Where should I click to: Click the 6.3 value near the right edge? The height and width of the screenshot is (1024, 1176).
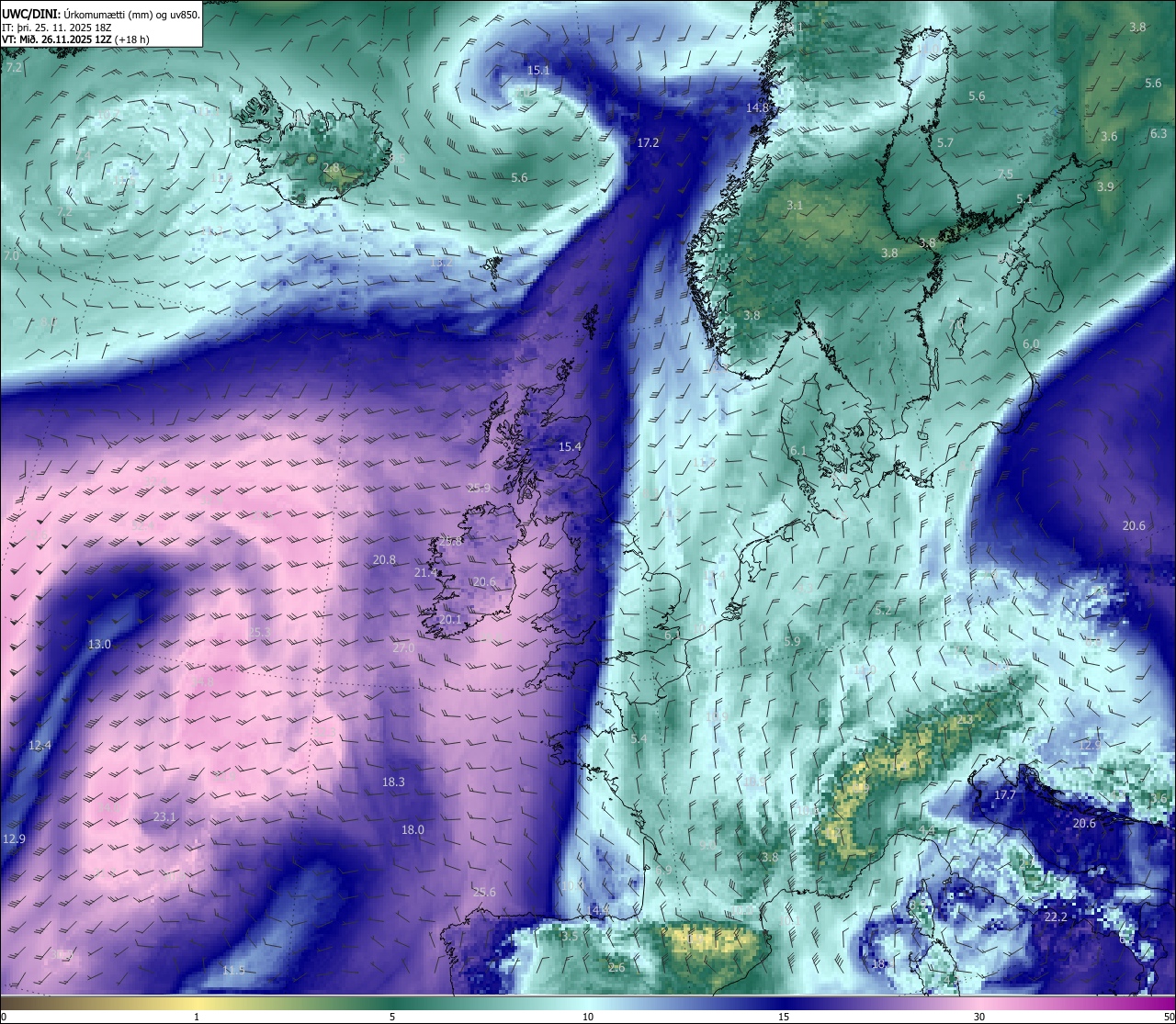click(1159, 133)
